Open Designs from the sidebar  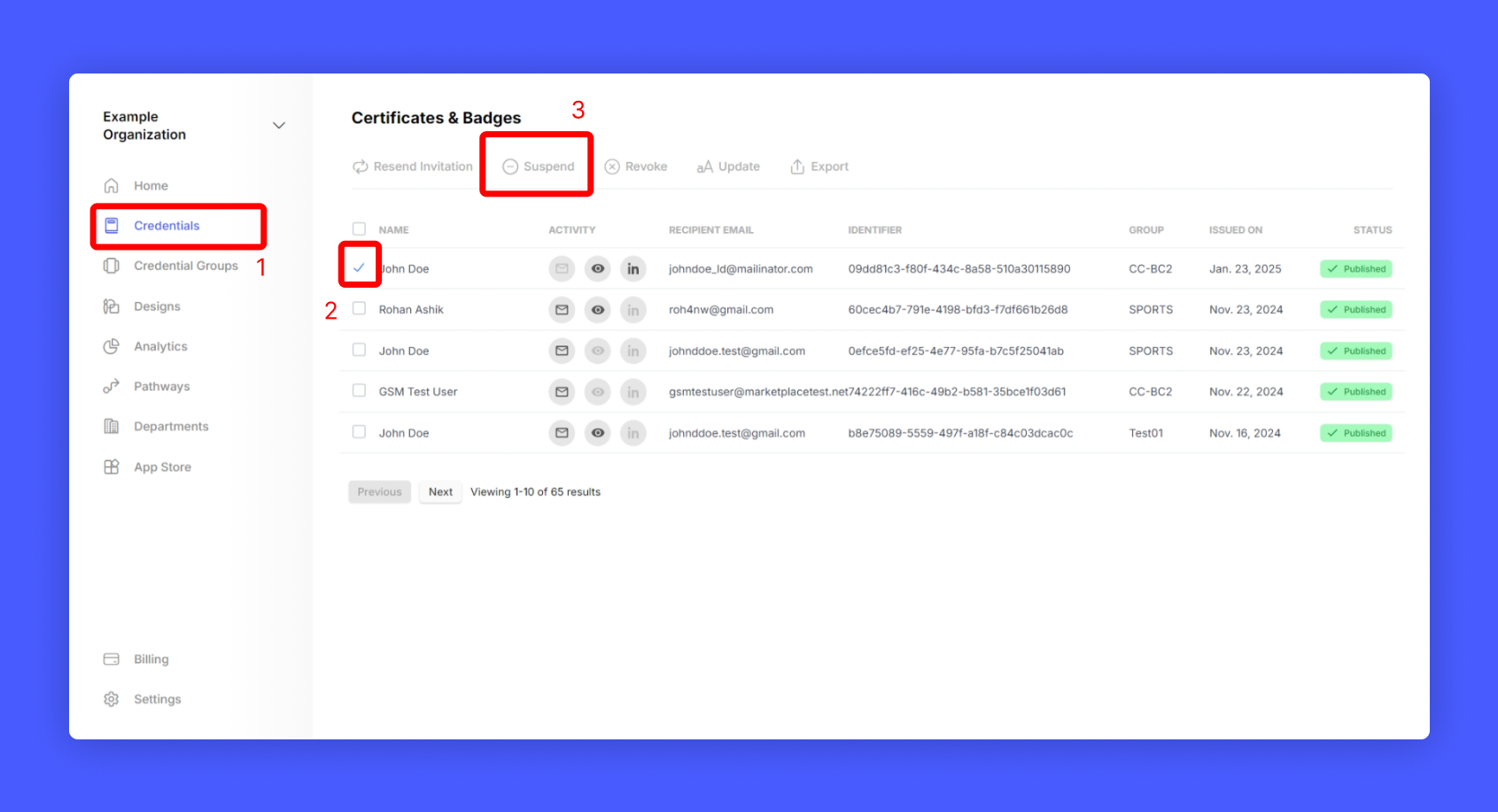[157, 306]
